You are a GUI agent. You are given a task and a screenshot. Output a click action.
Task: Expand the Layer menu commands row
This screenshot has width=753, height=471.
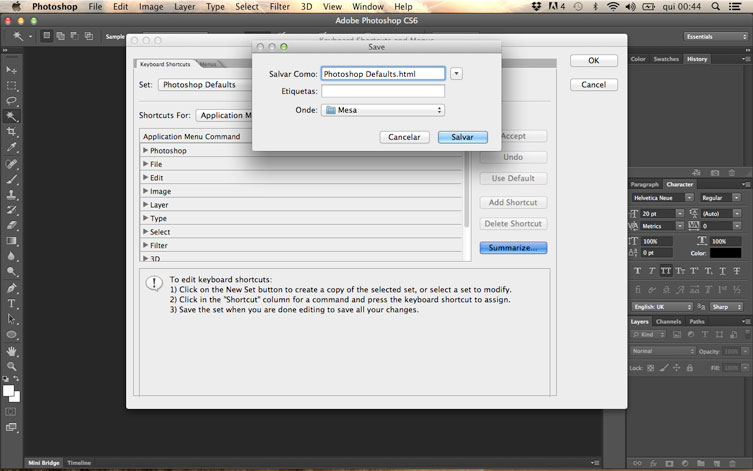[146, 205]
